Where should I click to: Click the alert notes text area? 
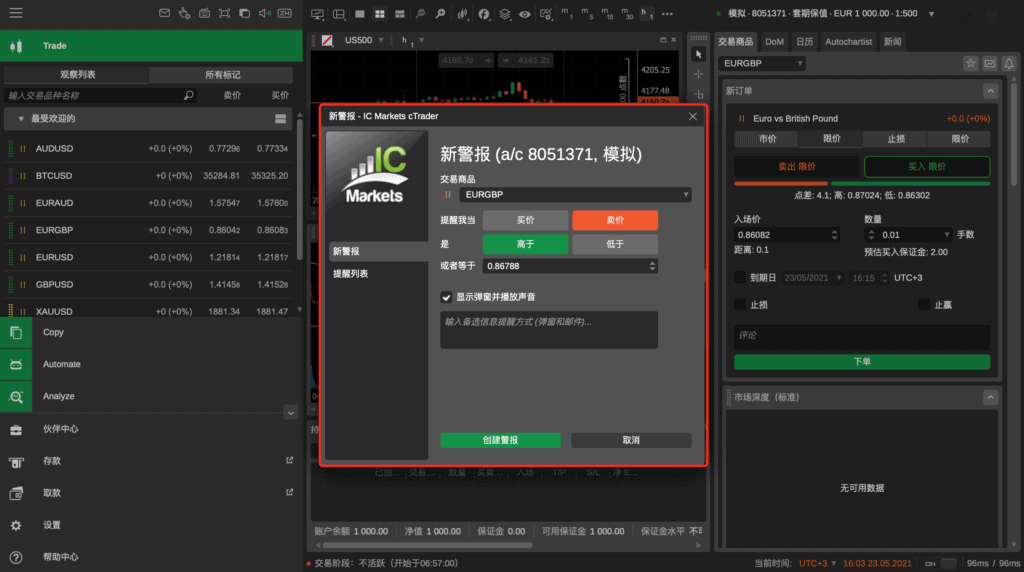click(549, 330)
